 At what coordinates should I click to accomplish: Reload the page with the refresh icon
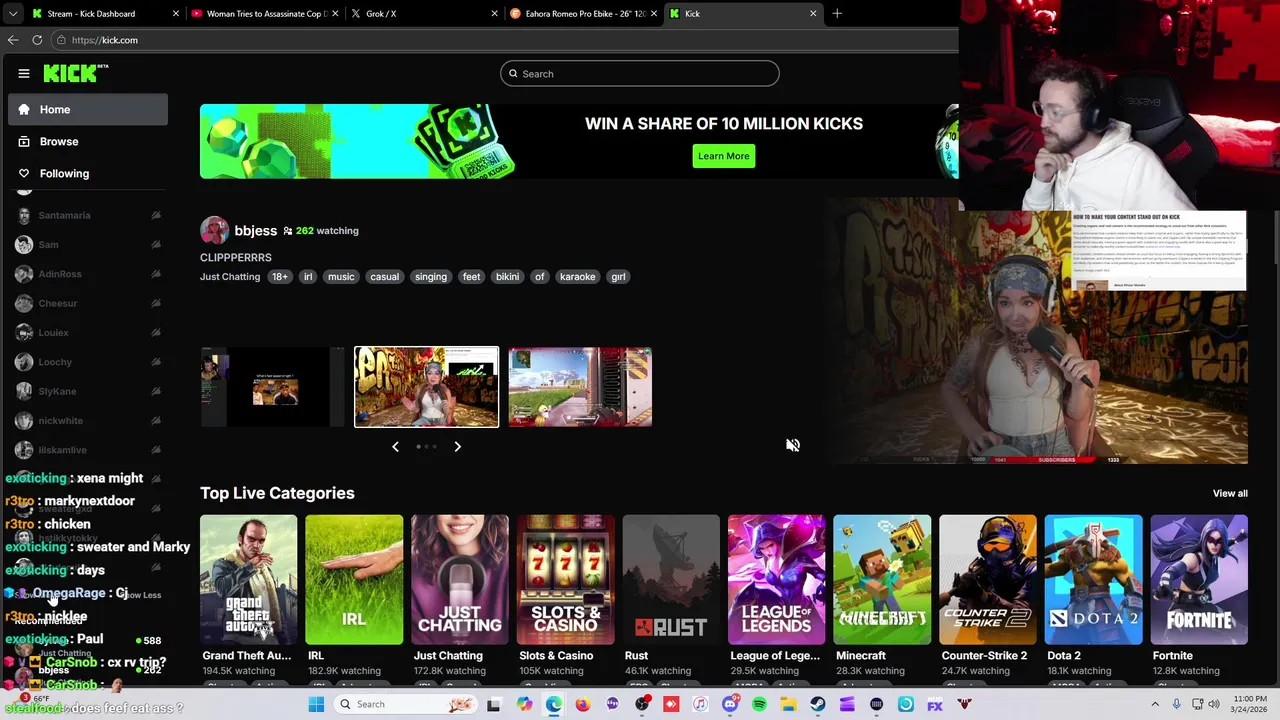pos(37,40)
